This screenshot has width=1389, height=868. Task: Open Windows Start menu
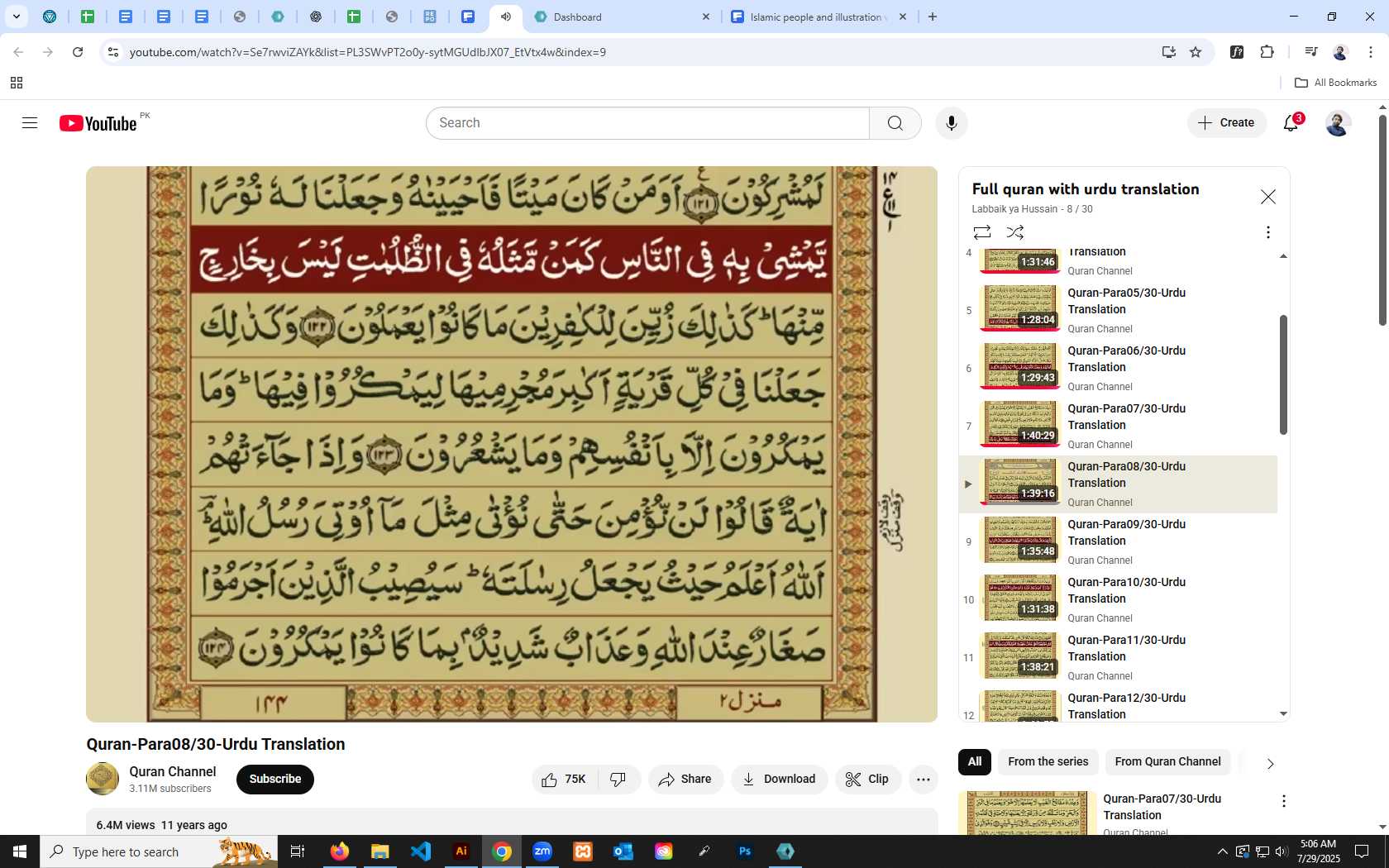[20, 851]
